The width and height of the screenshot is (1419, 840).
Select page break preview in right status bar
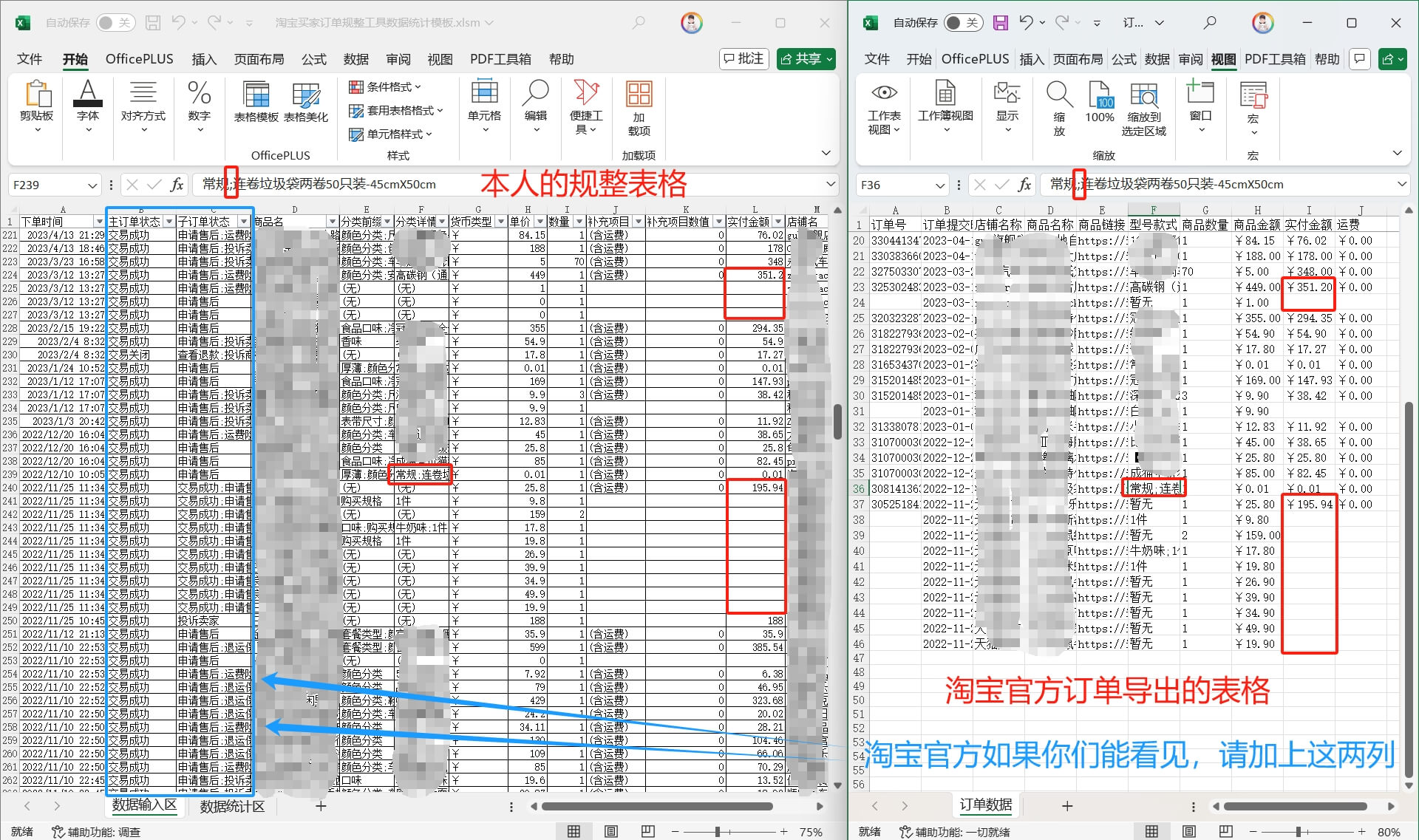pos(1225,831)
